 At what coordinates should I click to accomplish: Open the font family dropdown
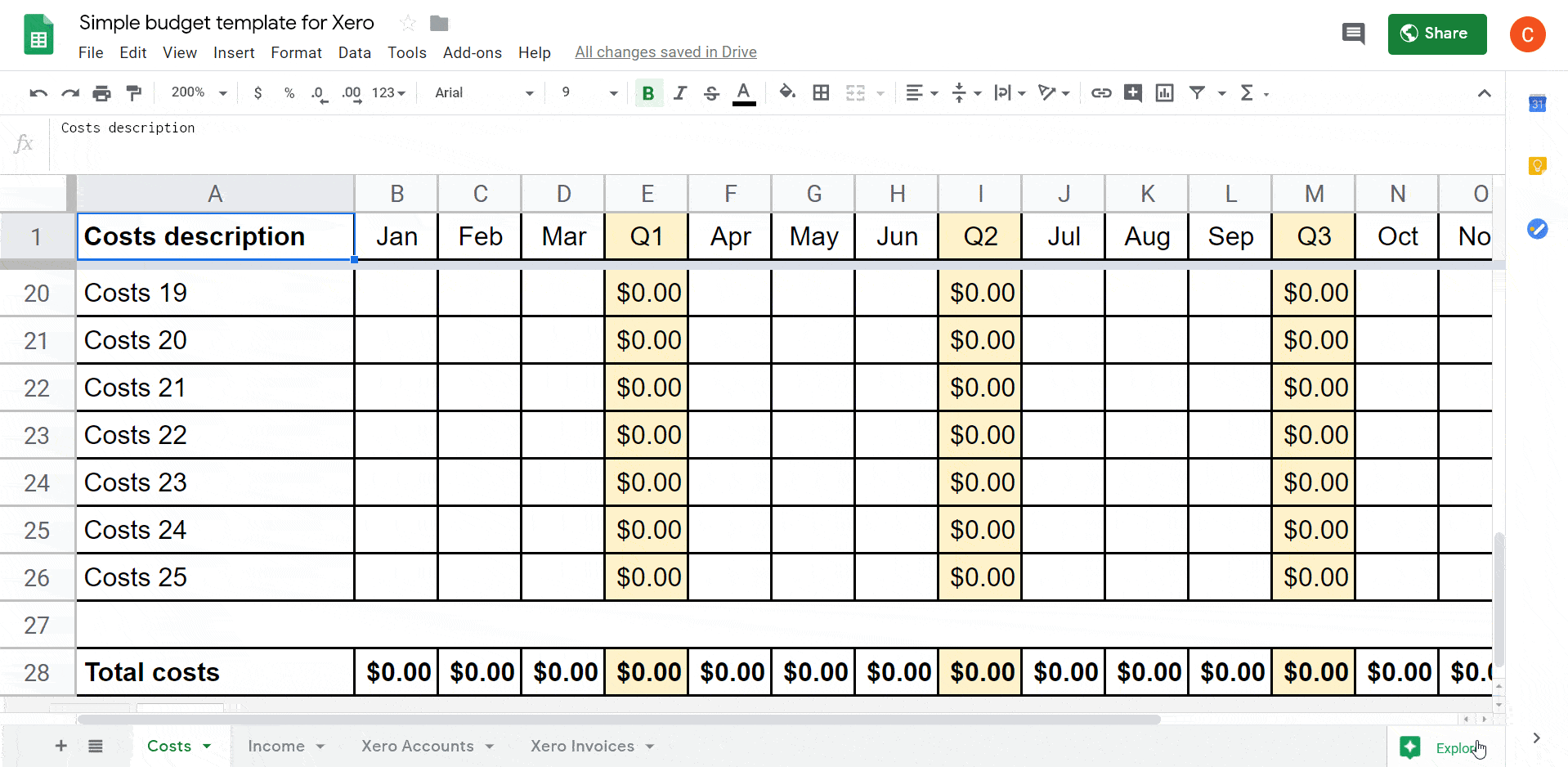[x=482, y=92]
